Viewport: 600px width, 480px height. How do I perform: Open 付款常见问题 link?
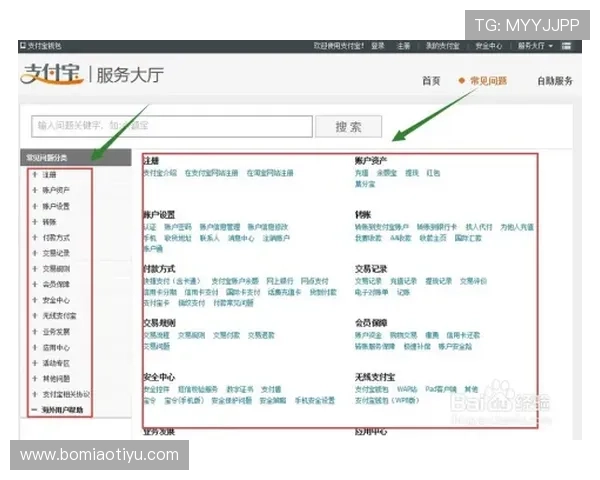(x=233, y=303)
